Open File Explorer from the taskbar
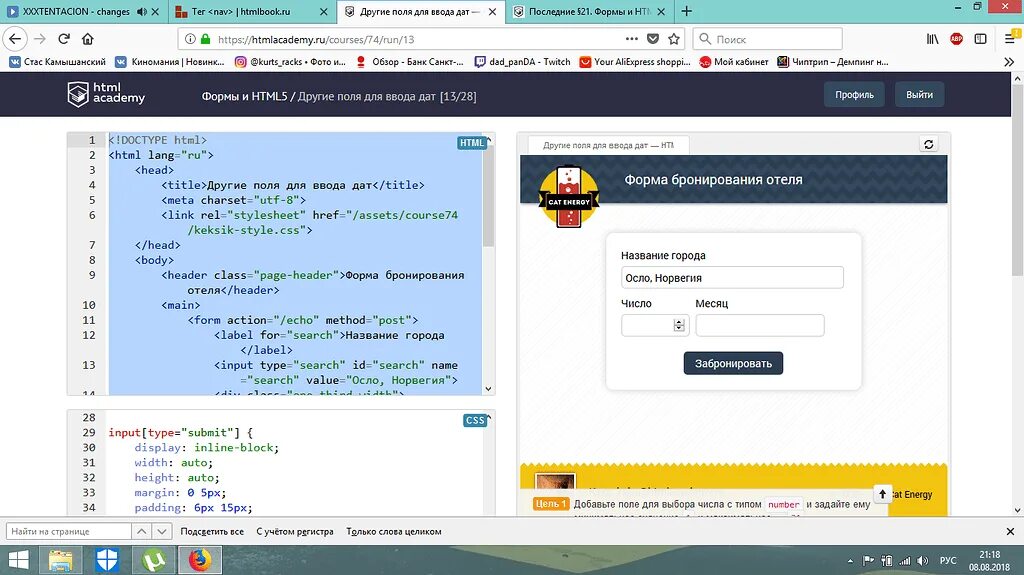This screenshot has width=1024, height=575. (61, 561)
